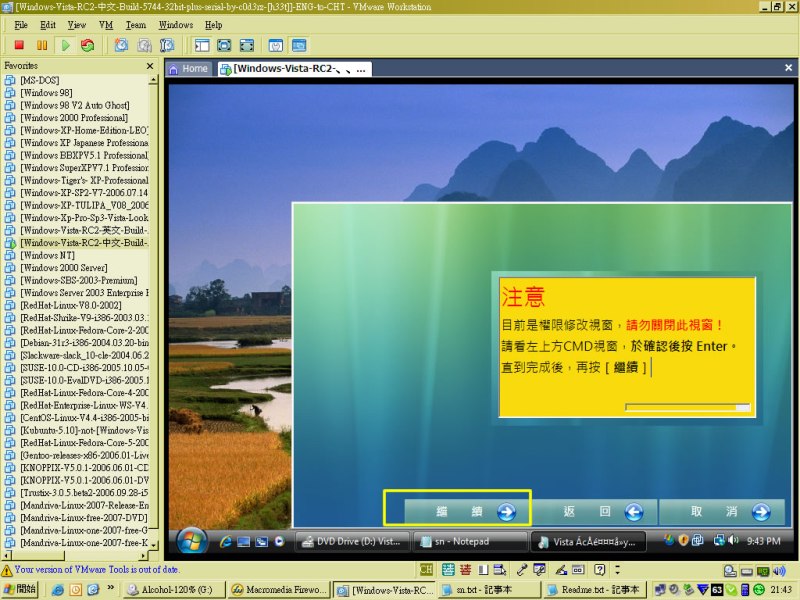The image size is (800, 600).
Task: Select [Gentoo-releases-x86-2006.01 favorite
Action: click(84, 456)
